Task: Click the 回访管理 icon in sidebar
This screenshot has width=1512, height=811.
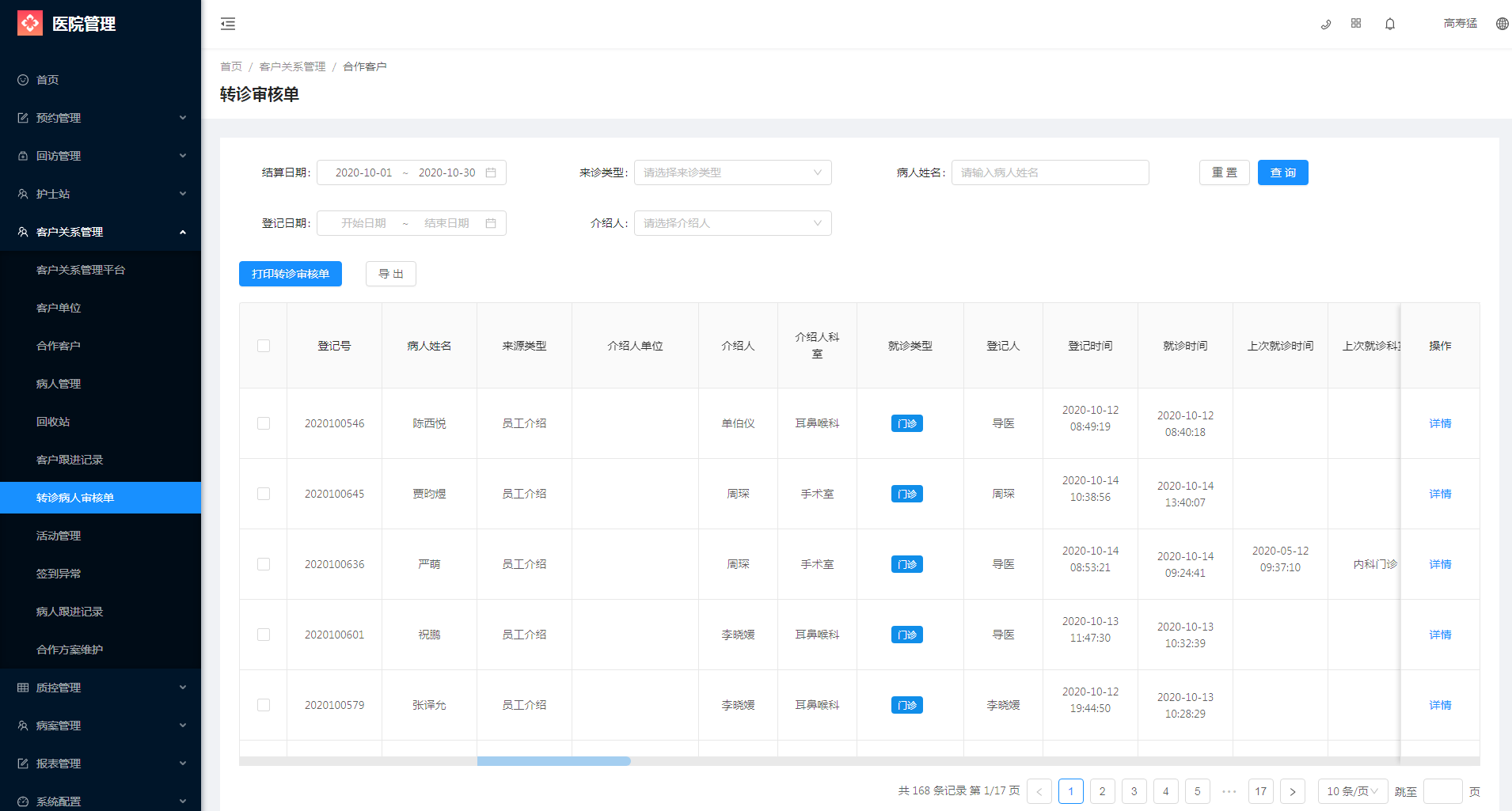Action: [x=23, y=156]
